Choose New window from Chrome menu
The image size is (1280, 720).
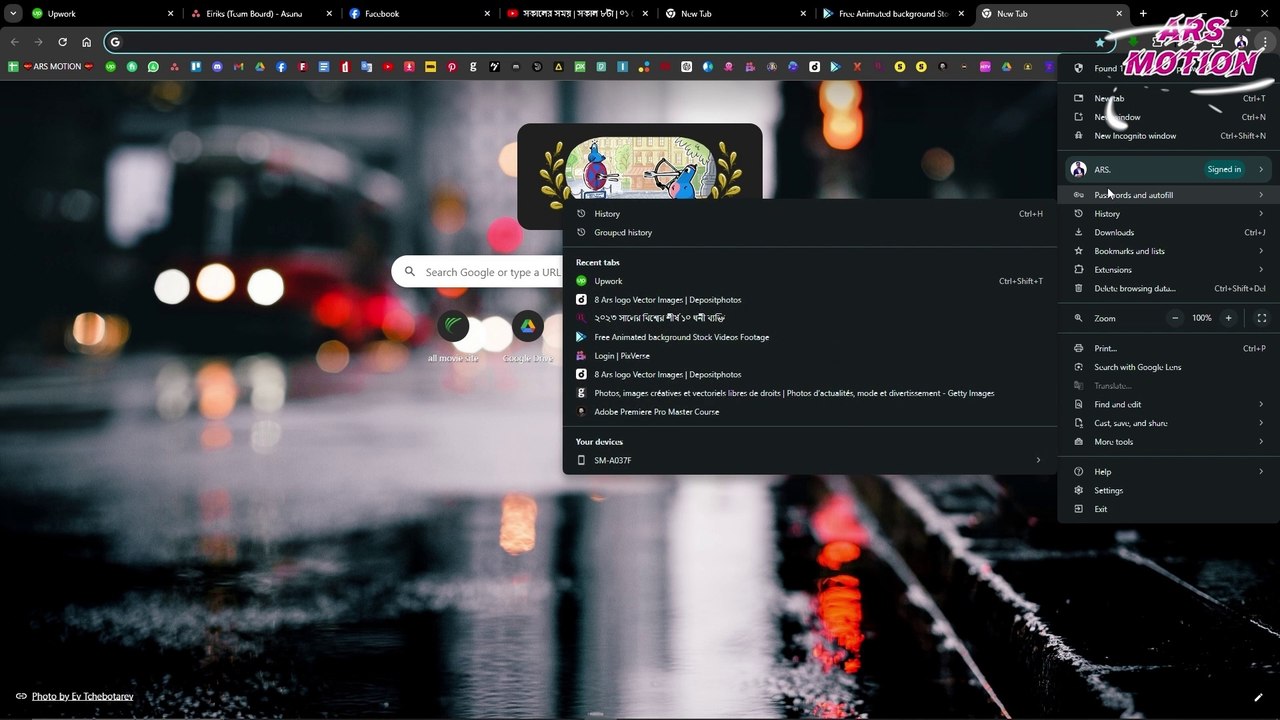(x=1168, y=117)
